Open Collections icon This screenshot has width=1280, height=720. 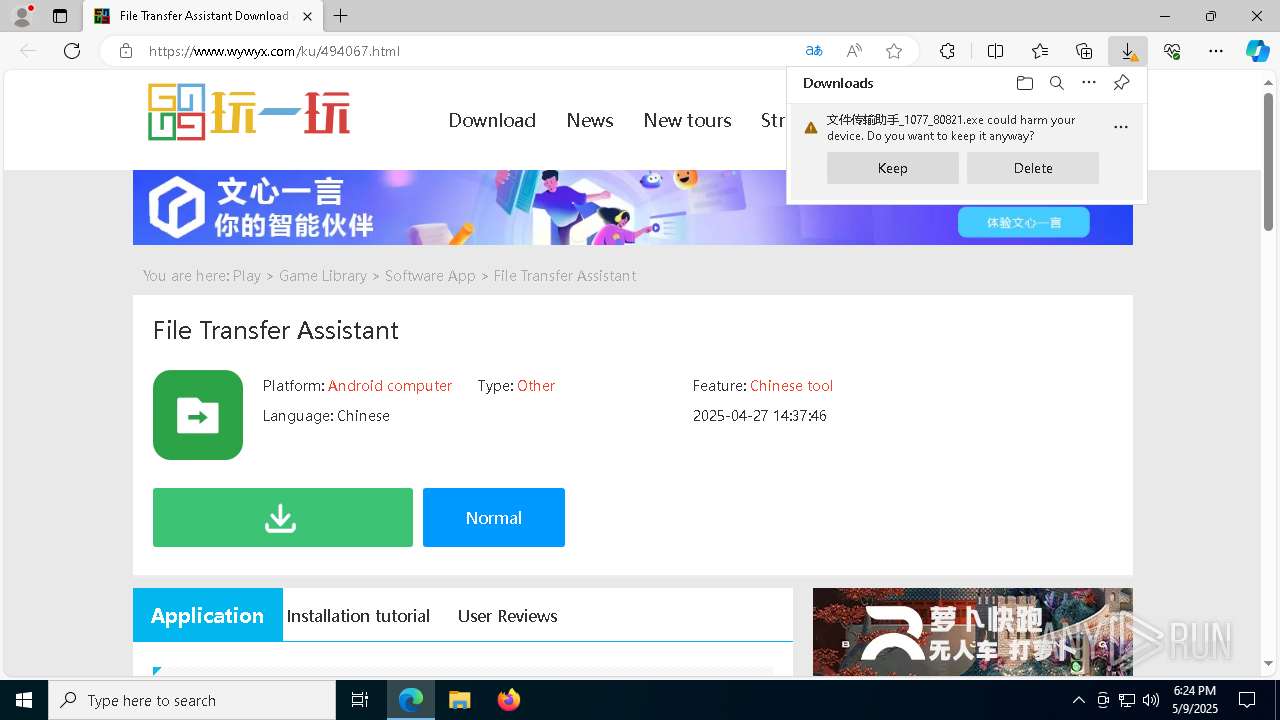pyautogui.click(x=1084, y=51)
